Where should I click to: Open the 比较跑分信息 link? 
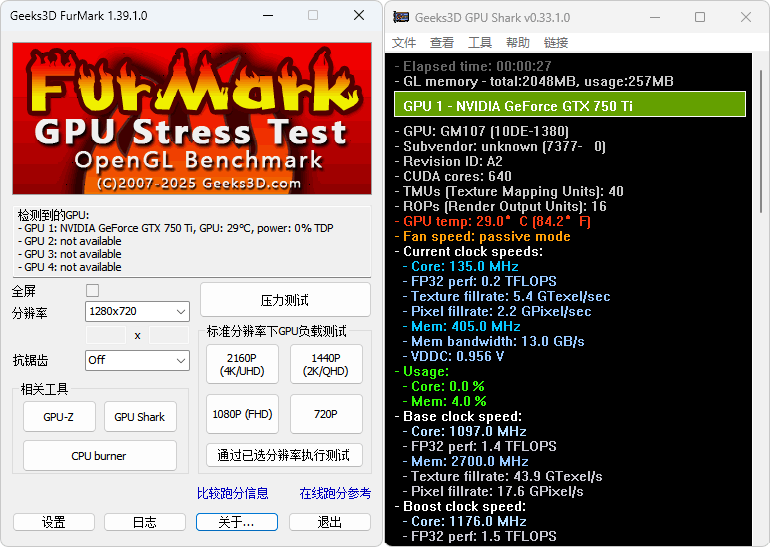click(x=233, y=493)
